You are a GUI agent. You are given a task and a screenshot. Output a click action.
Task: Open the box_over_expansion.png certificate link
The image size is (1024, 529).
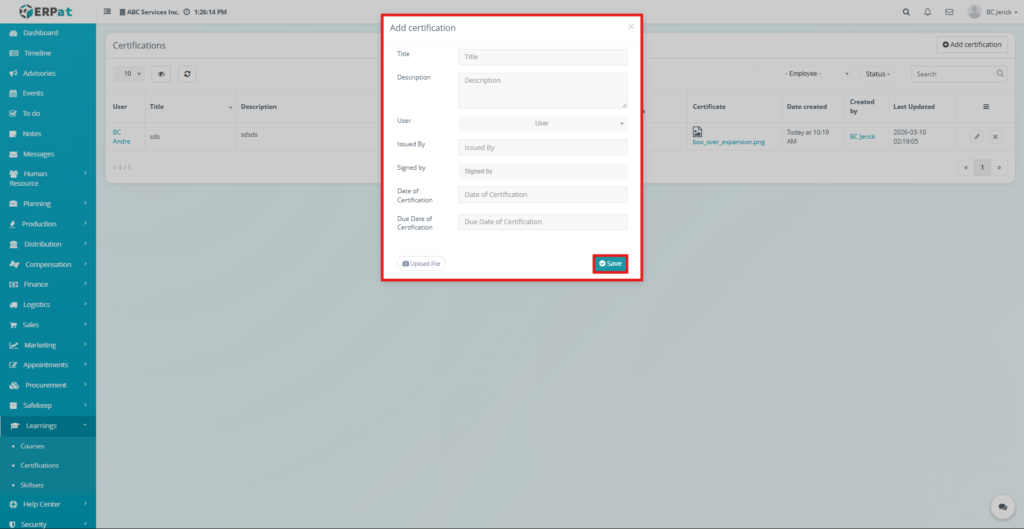[x=728, y=142]
